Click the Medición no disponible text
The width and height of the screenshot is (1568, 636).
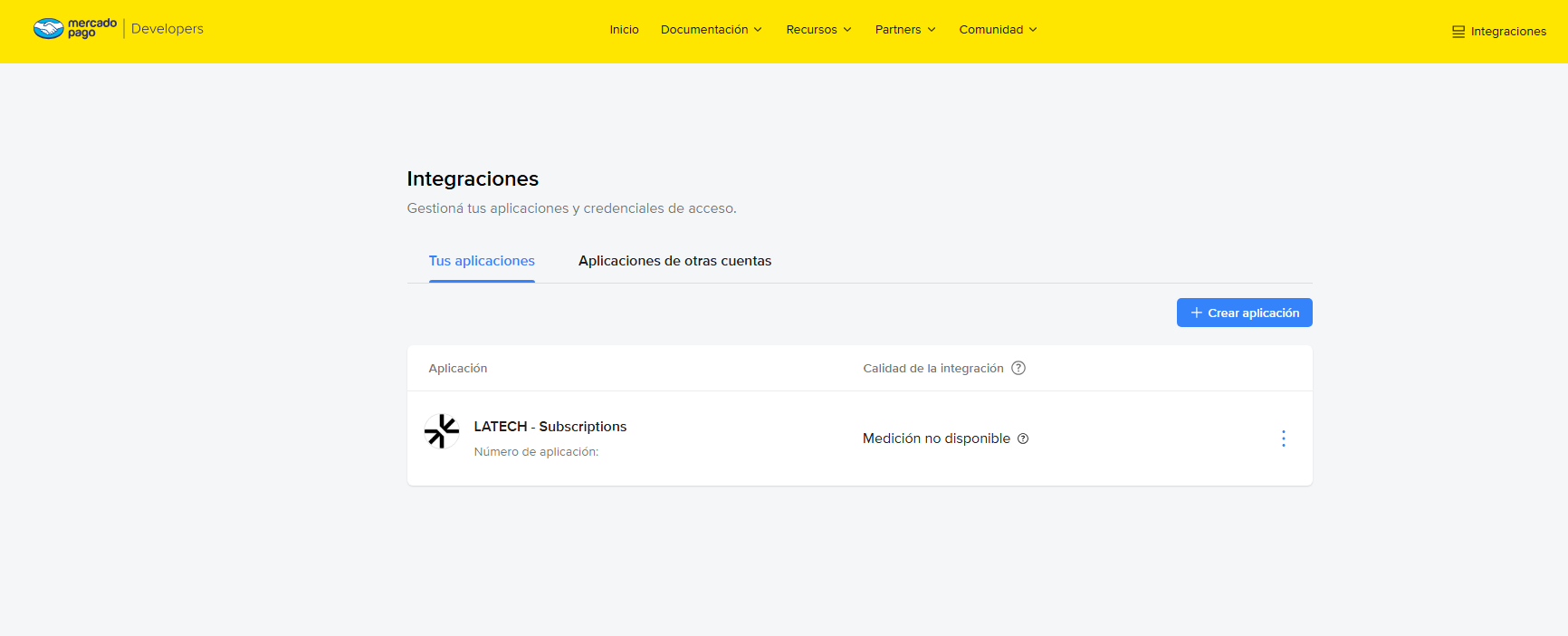pyautogui.click(x=936, y=438)
